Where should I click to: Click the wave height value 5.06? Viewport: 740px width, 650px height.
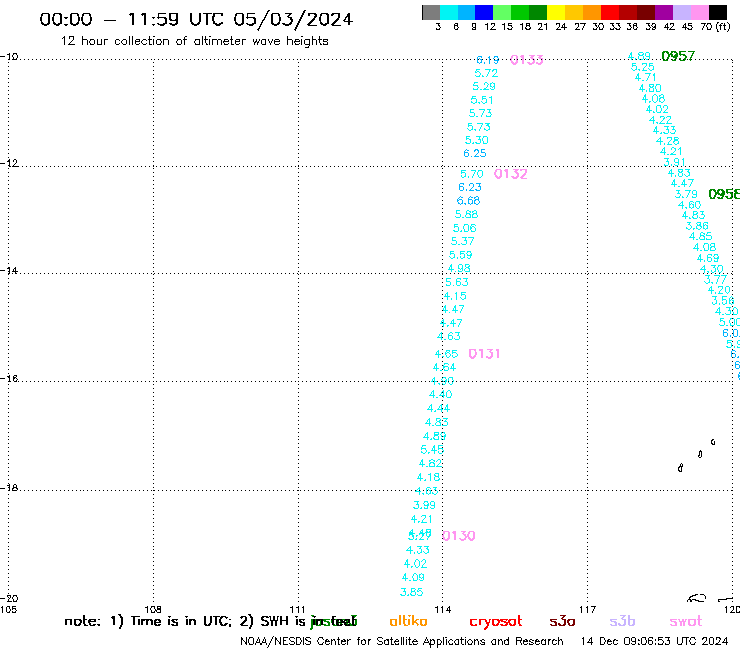tap(465, 228)
